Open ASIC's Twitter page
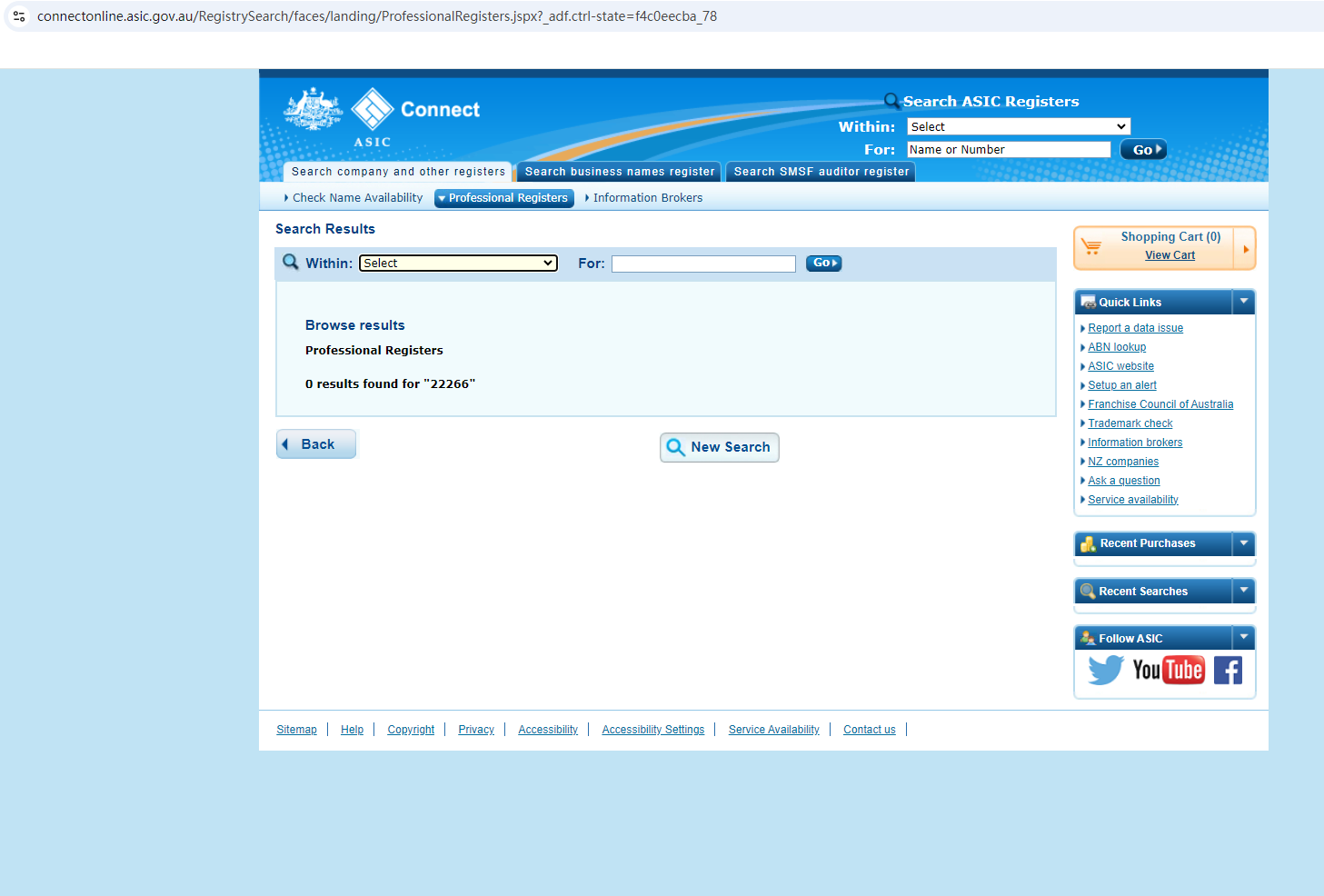The width and height of the screenshot is (1324, 896). click(x=1106, y=671)
